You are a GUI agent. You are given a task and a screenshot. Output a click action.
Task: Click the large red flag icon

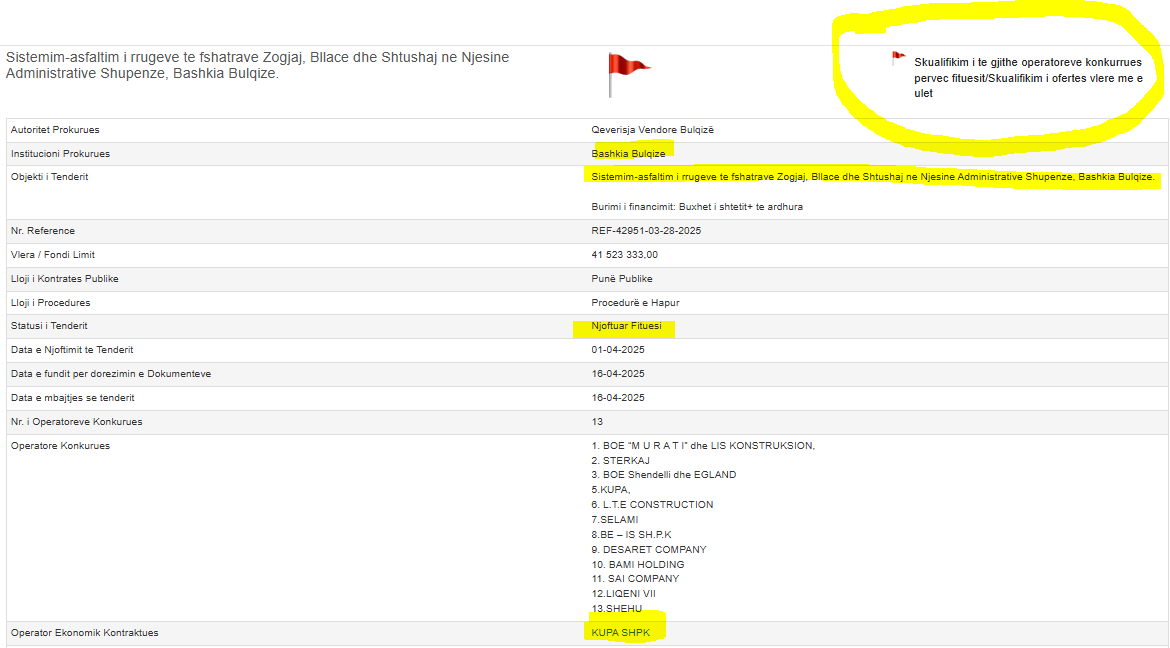(627, 72)
